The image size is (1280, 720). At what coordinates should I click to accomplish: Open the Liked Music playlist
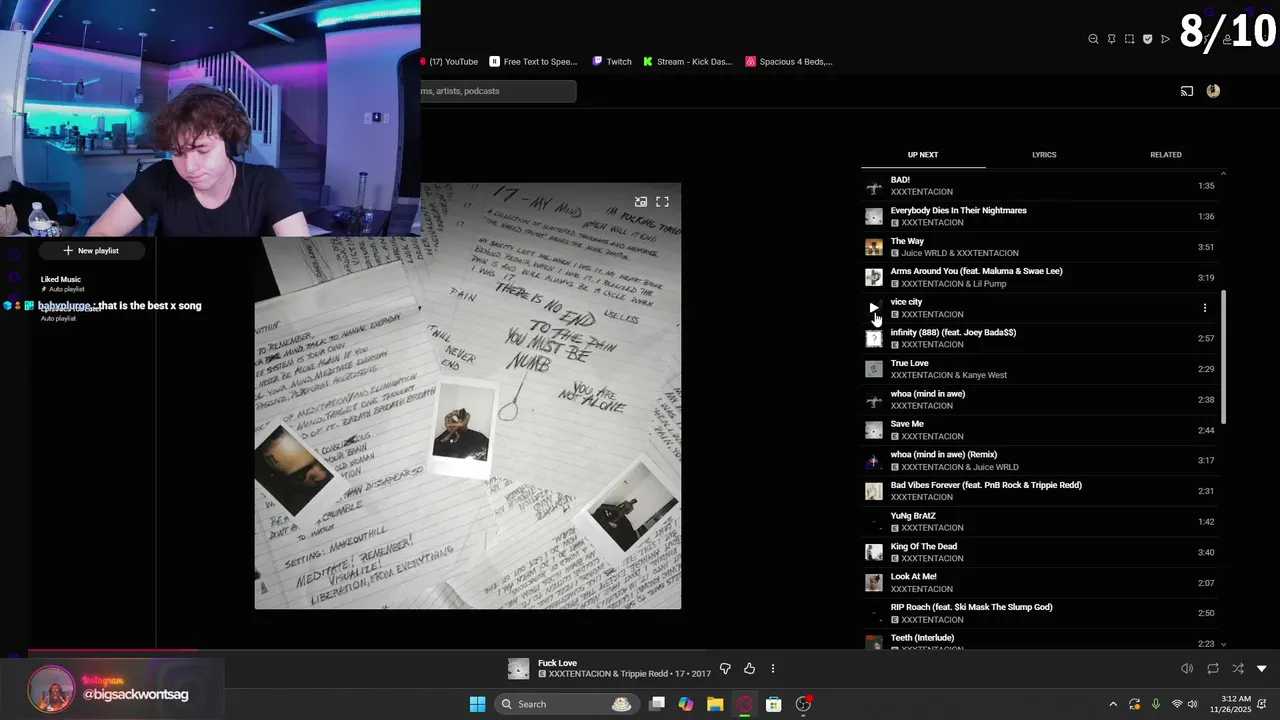pos(61,284)
